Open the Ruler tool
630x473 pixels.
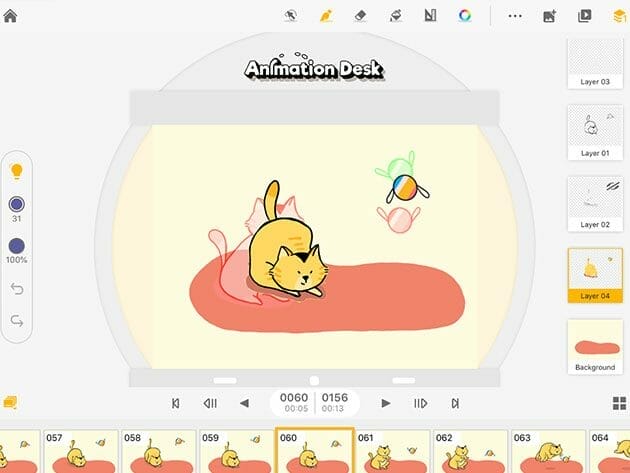point(430,16)
